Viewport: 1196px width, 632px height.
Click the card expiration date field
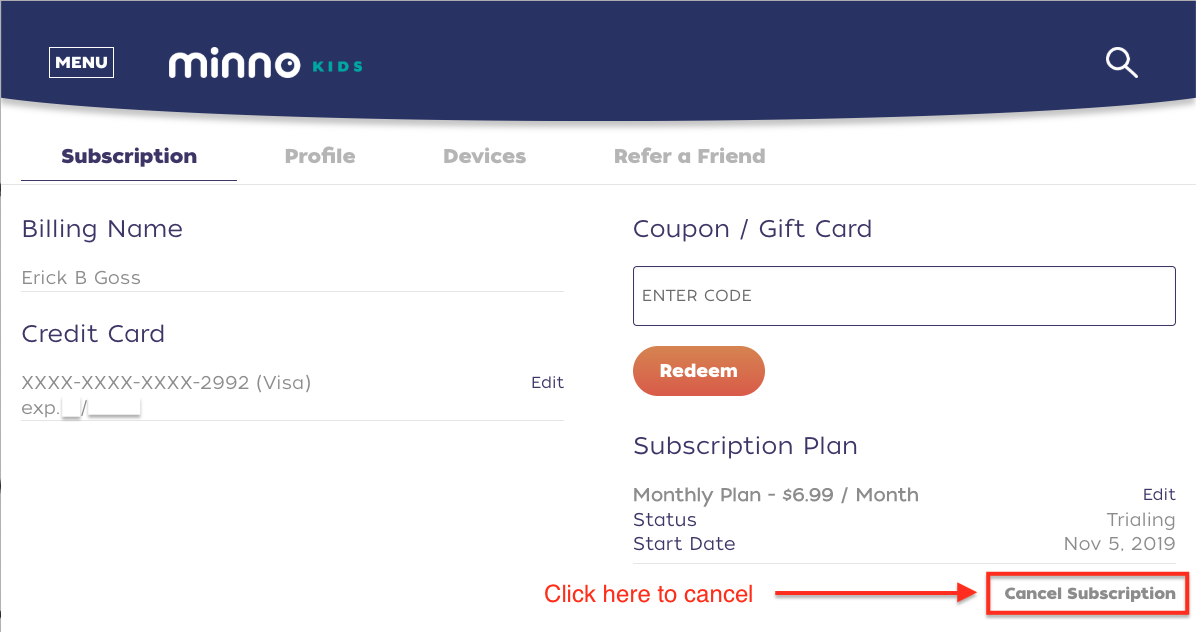[81, 408]
